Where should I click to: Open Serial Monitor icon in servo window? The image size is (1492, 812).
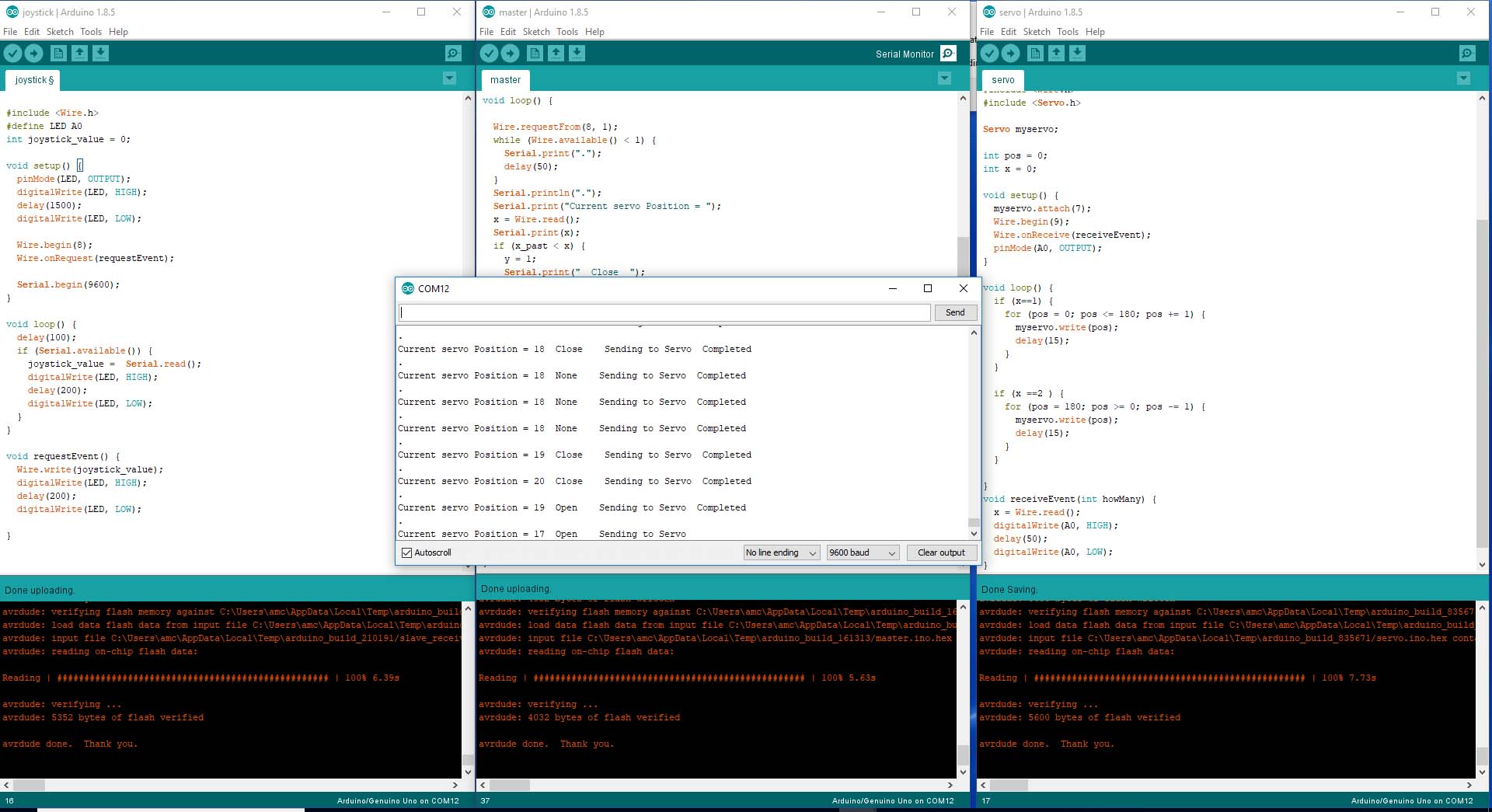click(x=1466, y=53)
